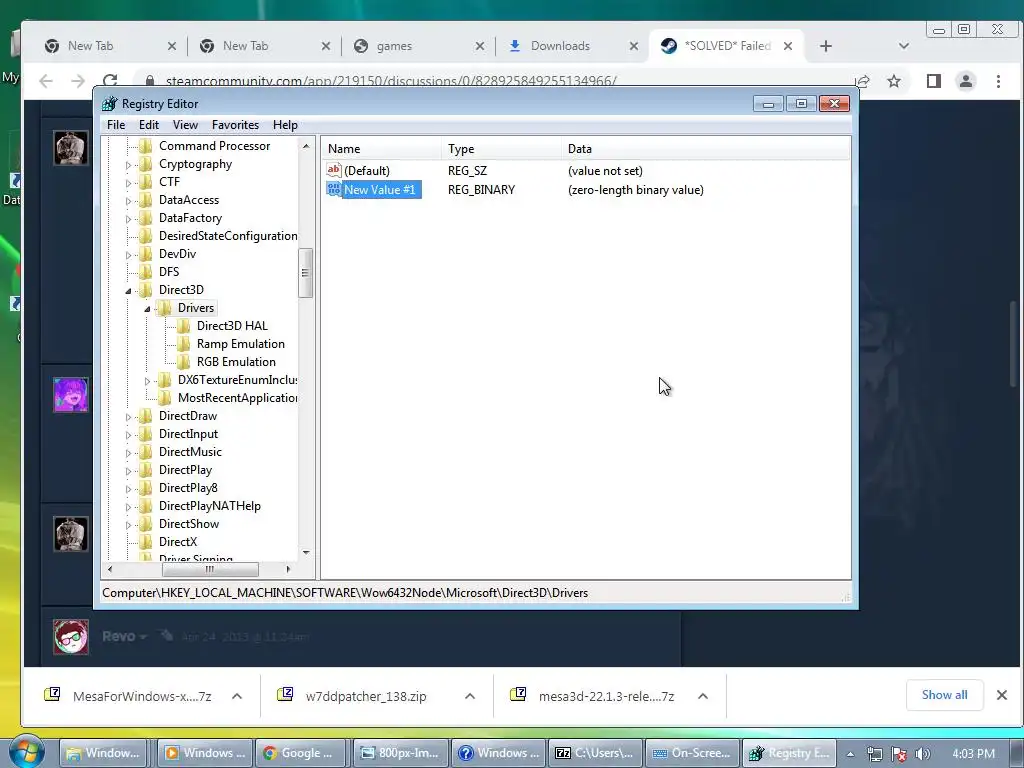The width and height of the screenshot is (1024, 768).
Task: Open a new Chrome tab
Action: tap(825, 46)
